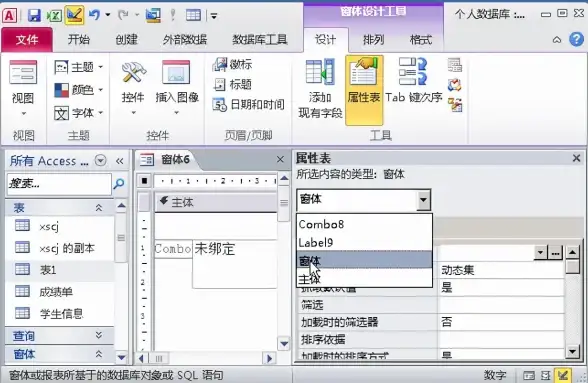Toggle the 属性表 property sheet button
This screenshot has width=588, height=383.
pyautogui.click(x=364, y=90)
